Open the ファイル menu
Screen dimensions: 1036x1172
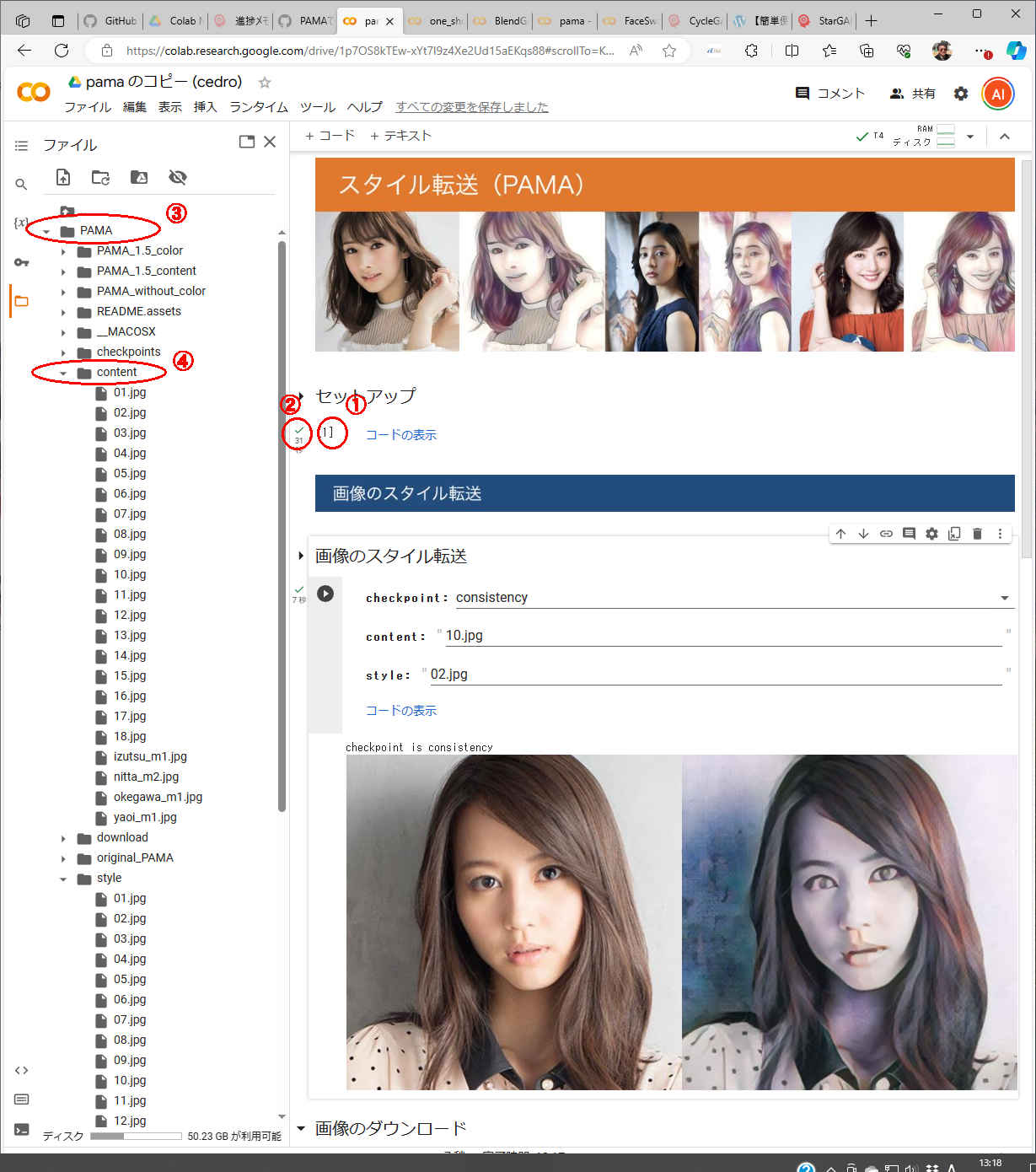coord(88,107)
